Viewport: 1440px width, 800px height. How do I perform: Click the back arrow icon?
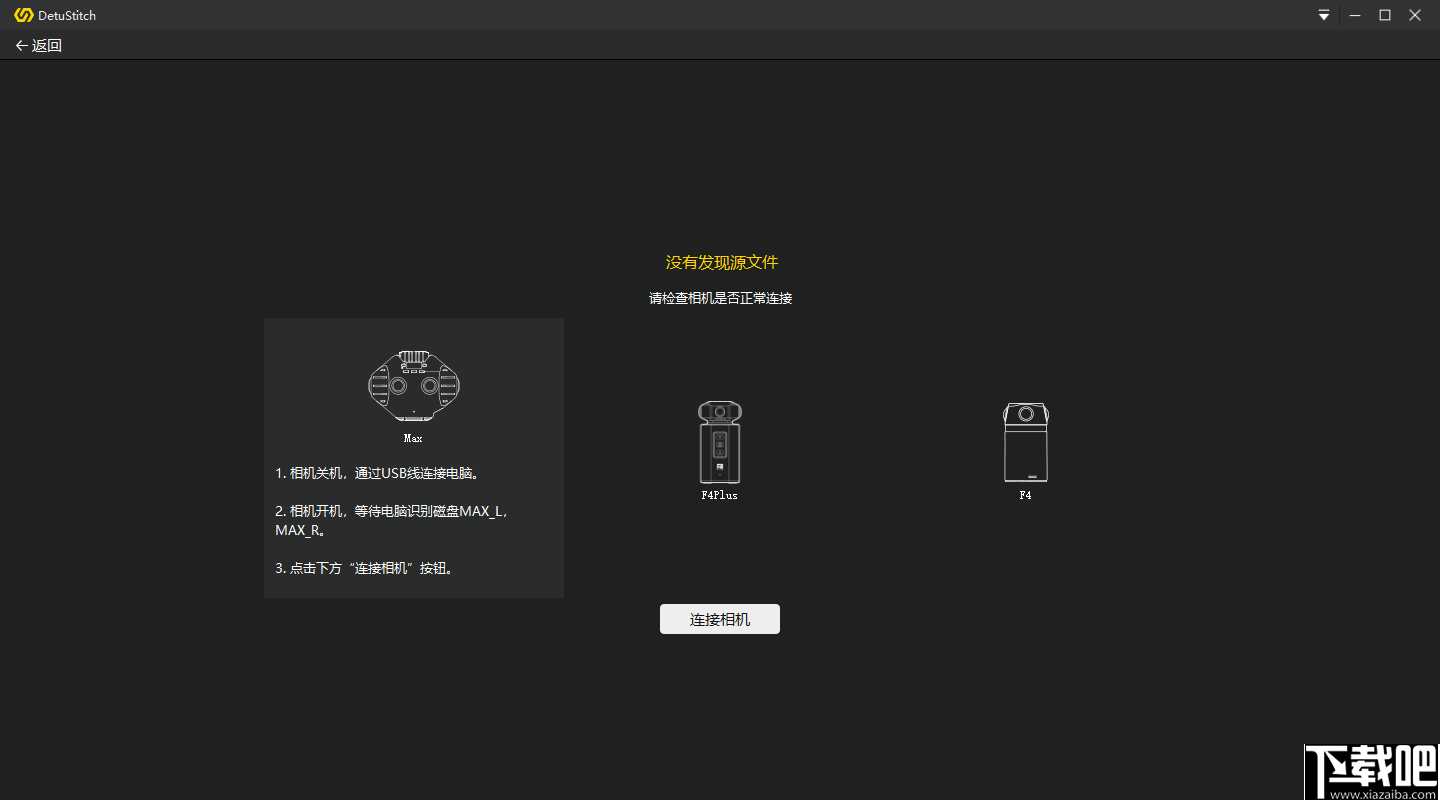pyautogui.click(x=22, y=45)
